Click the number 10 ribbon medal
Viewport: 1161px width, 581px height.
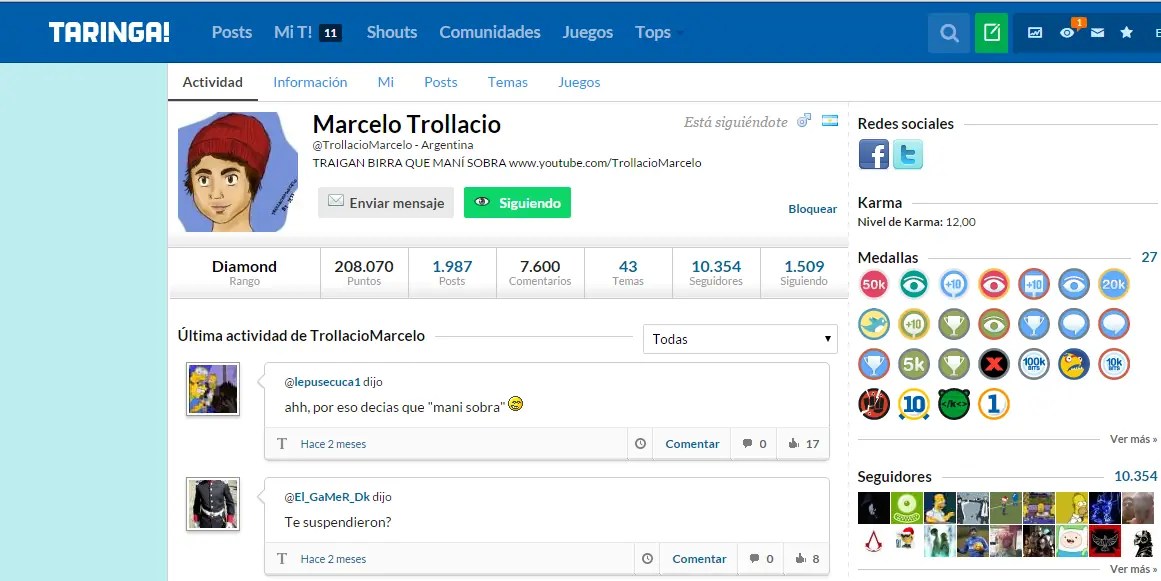(x=914, y=404)
